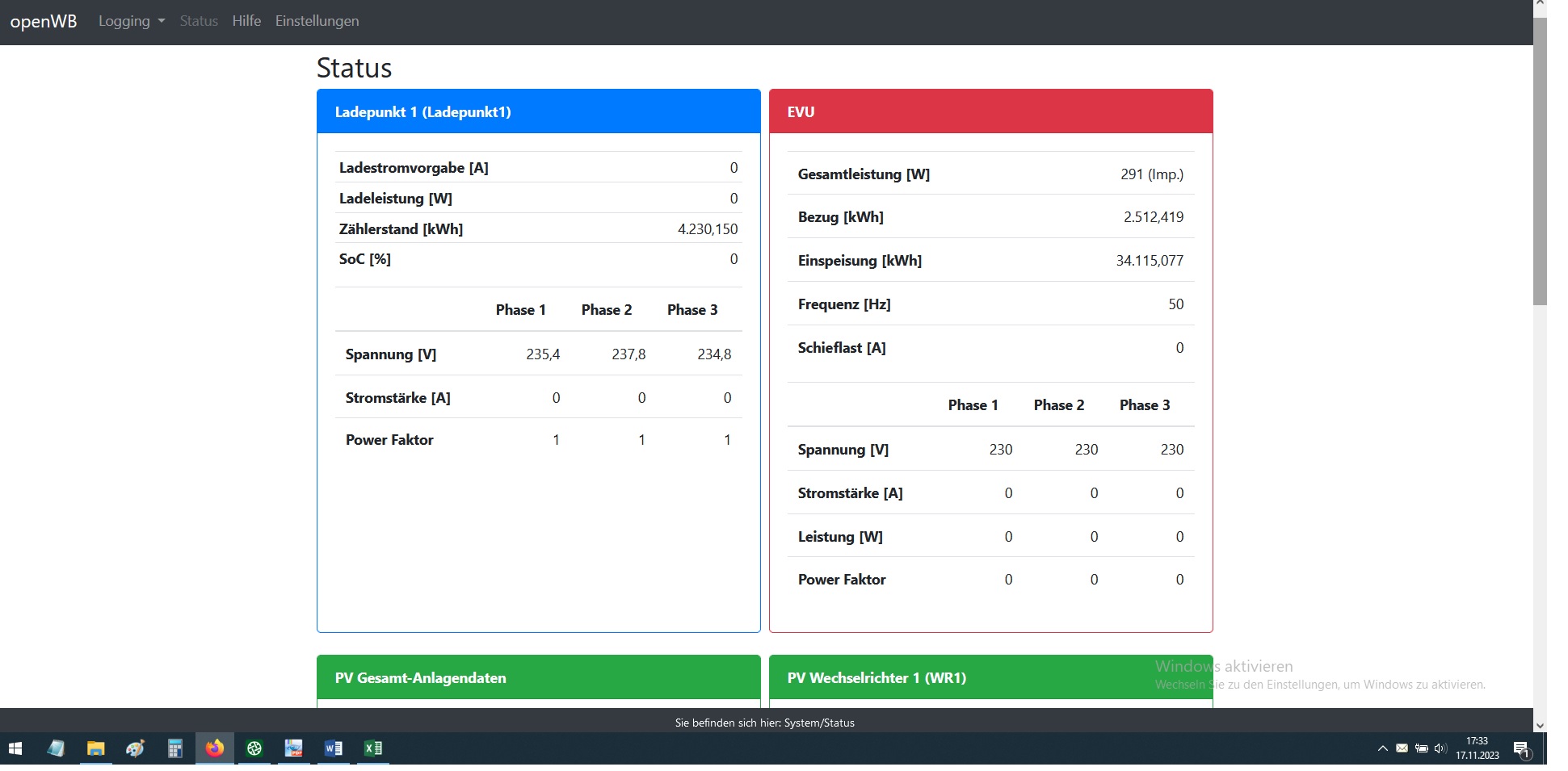Open the taskbar clock showing 17:33
The image size is (1568, 771).
(1478, 748)
